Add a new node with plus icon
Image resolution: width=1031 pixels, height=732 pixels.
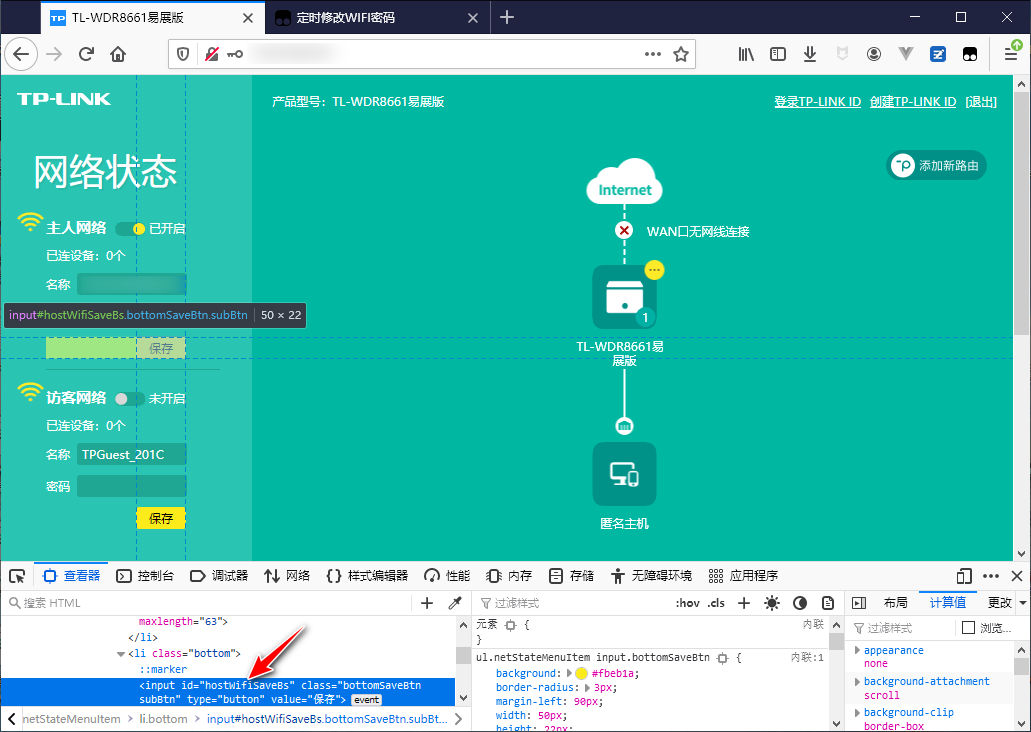(427, 603)
